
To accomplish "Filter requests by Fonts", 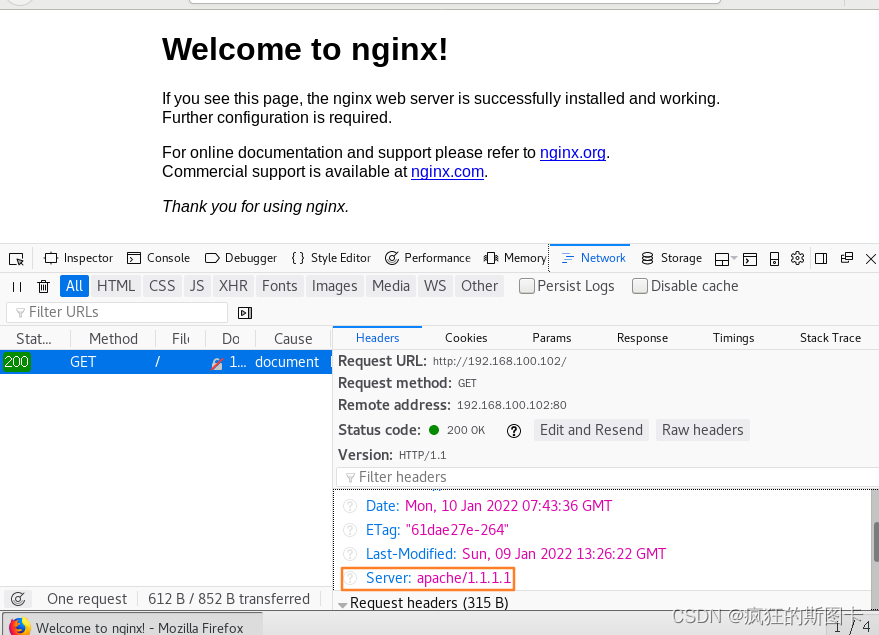I will pyautogui.click(x=280, y=286).
